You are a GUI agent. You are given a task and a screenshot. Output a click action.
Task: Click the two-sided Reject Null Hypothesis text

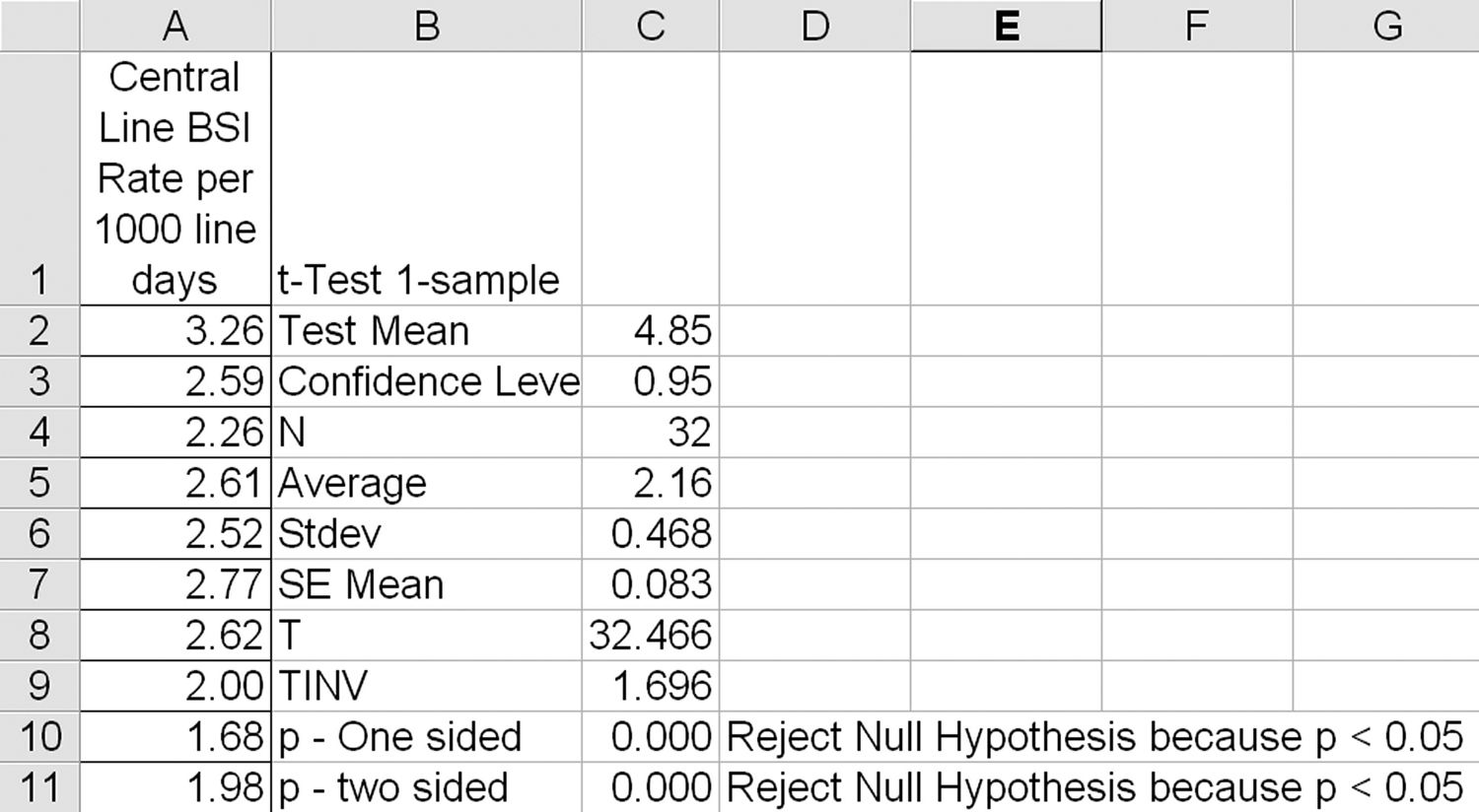coord(1094,787)
